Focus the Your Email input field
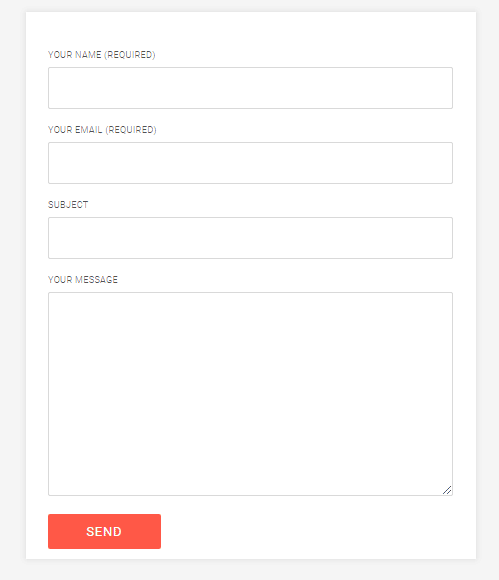Screen dimensions: 499x580 coord(250,163)
